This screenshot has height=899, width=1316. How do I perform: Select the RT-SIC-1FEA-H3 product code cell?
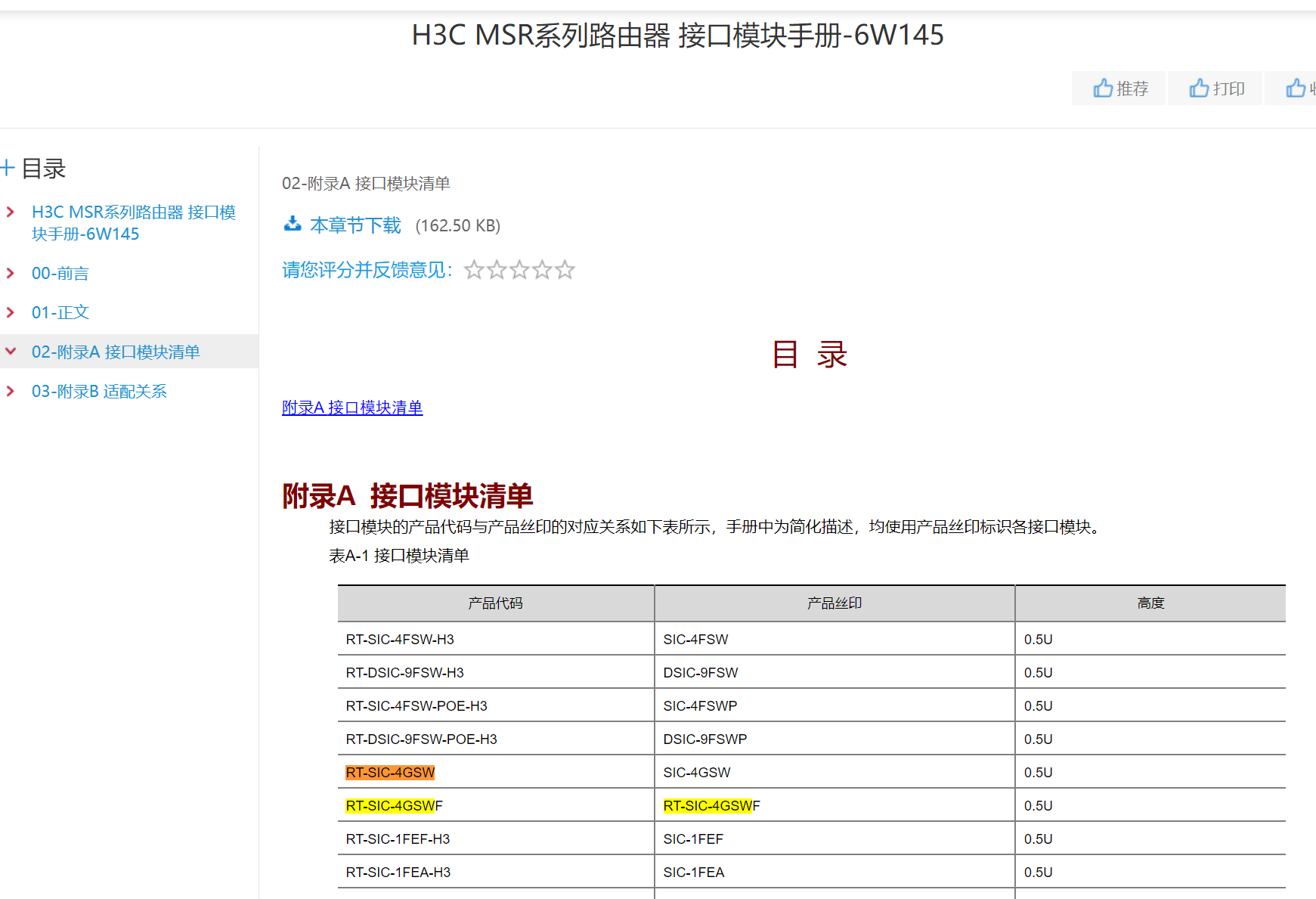point(496,872)
